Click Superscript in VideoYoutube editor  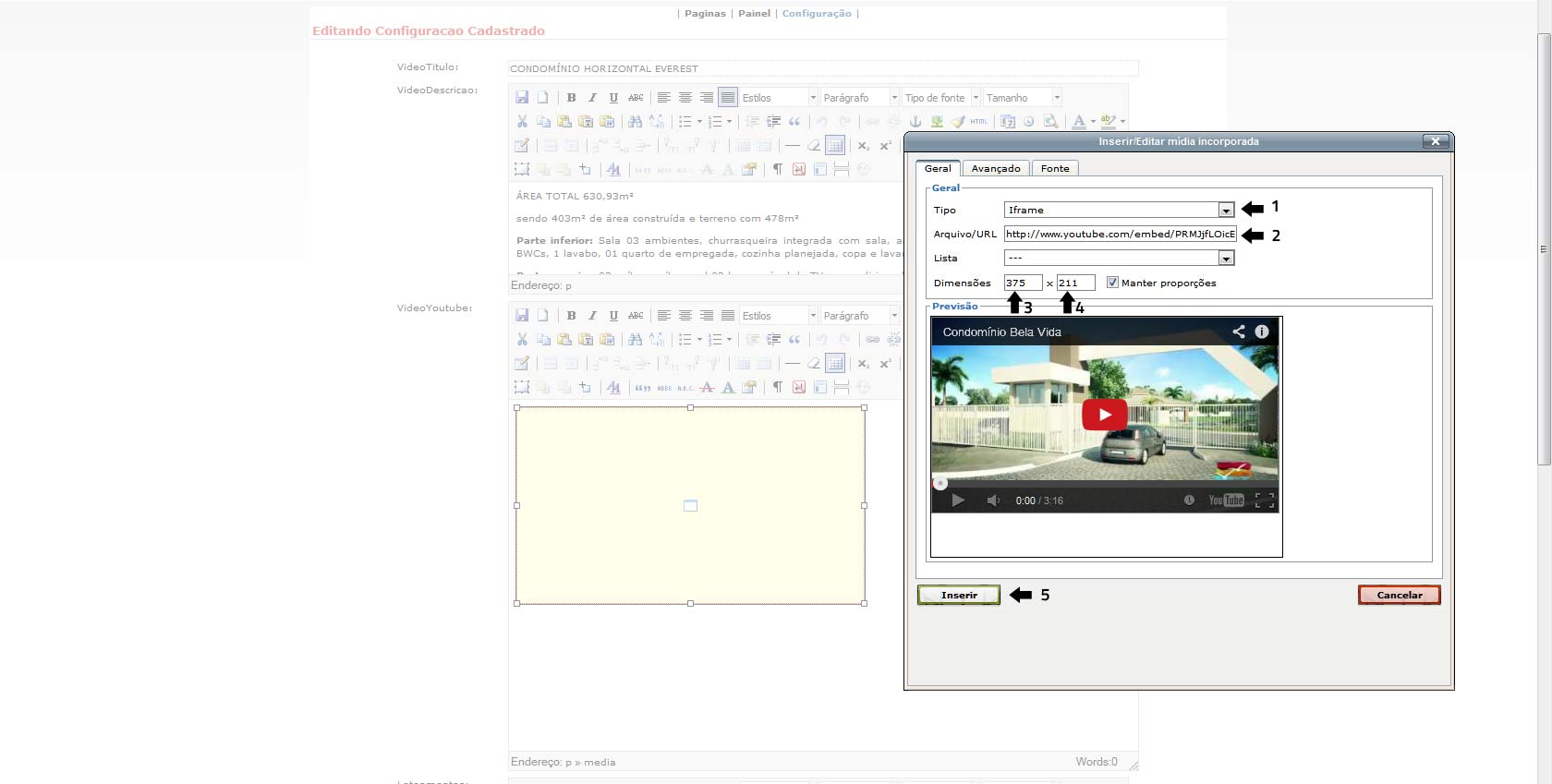point(885,363)
